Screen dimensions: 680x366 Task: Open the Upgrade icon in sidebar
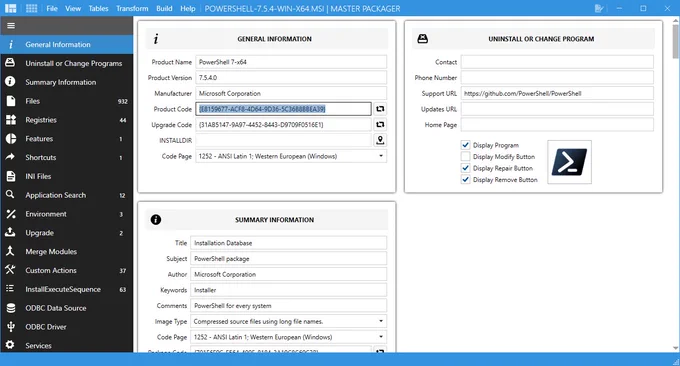[x=10, y=232]
